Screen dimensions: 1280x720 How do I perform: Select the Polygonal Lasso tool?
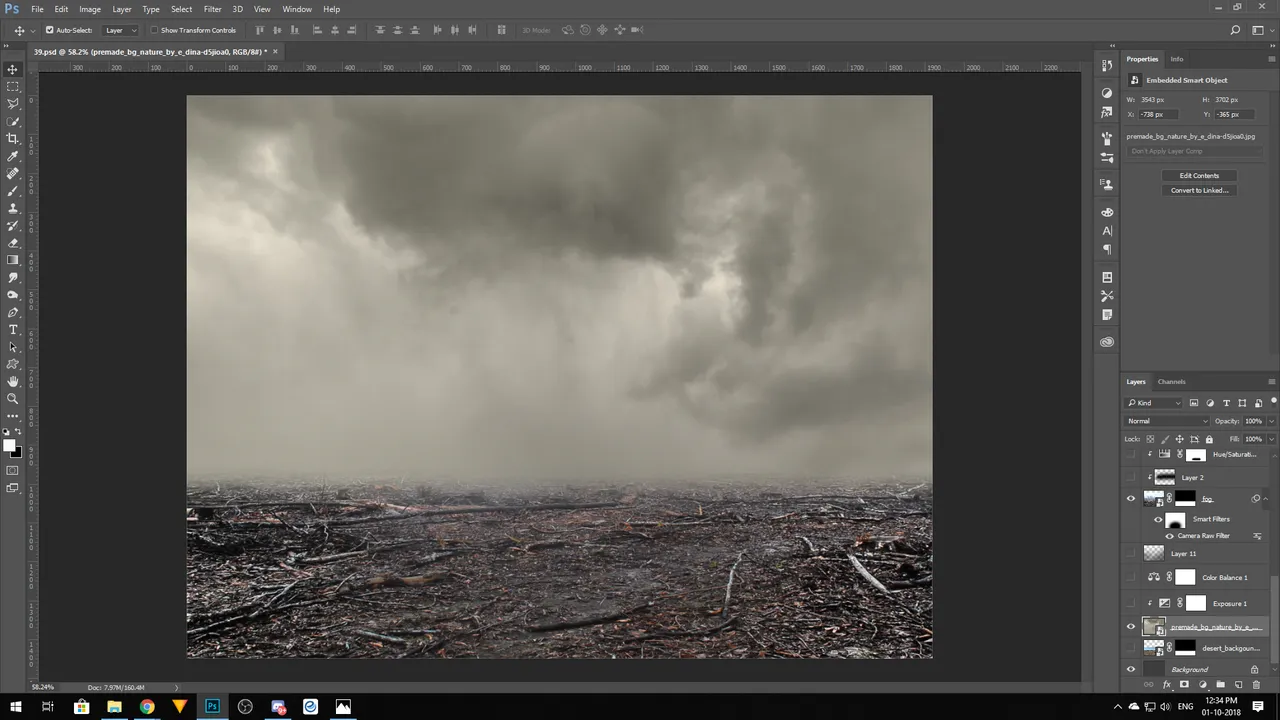tap(13, 103)
